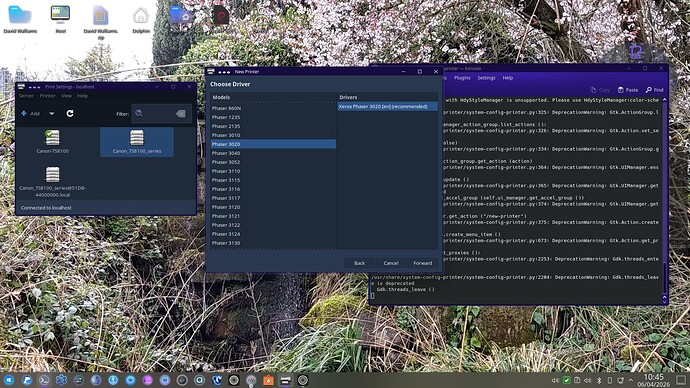Open the Root desktop icon
The height and width of the screenshot is (388, 690).
[x=60, y=19]
